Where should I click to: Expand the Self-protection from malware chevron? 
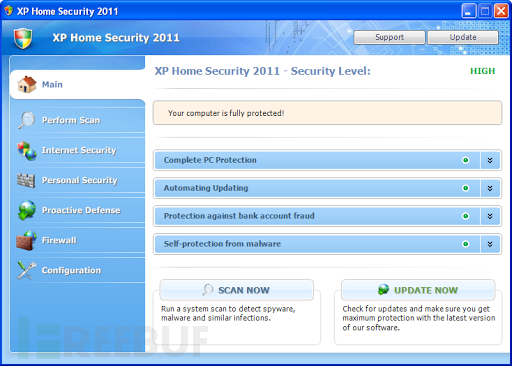pos(490,244)
